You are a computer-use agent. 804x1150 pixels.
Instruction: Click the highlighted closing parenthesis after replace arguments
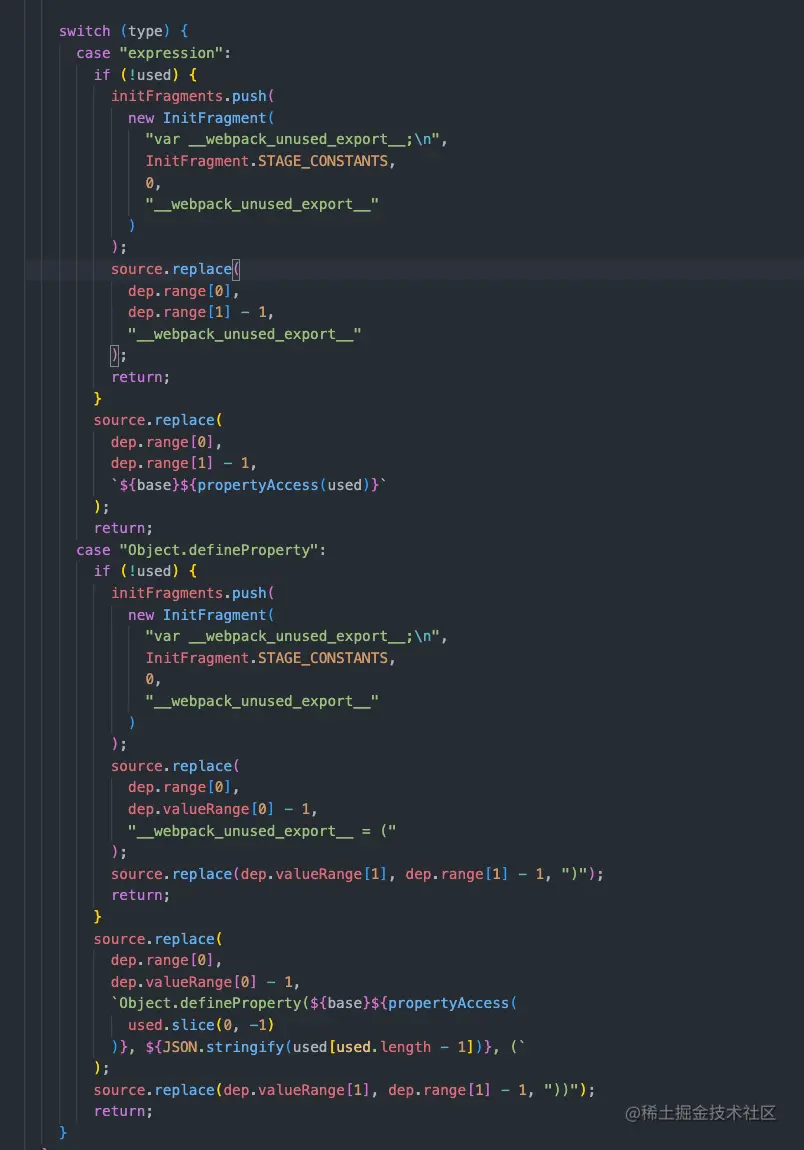pyautogui.click(x=112, y=355)
